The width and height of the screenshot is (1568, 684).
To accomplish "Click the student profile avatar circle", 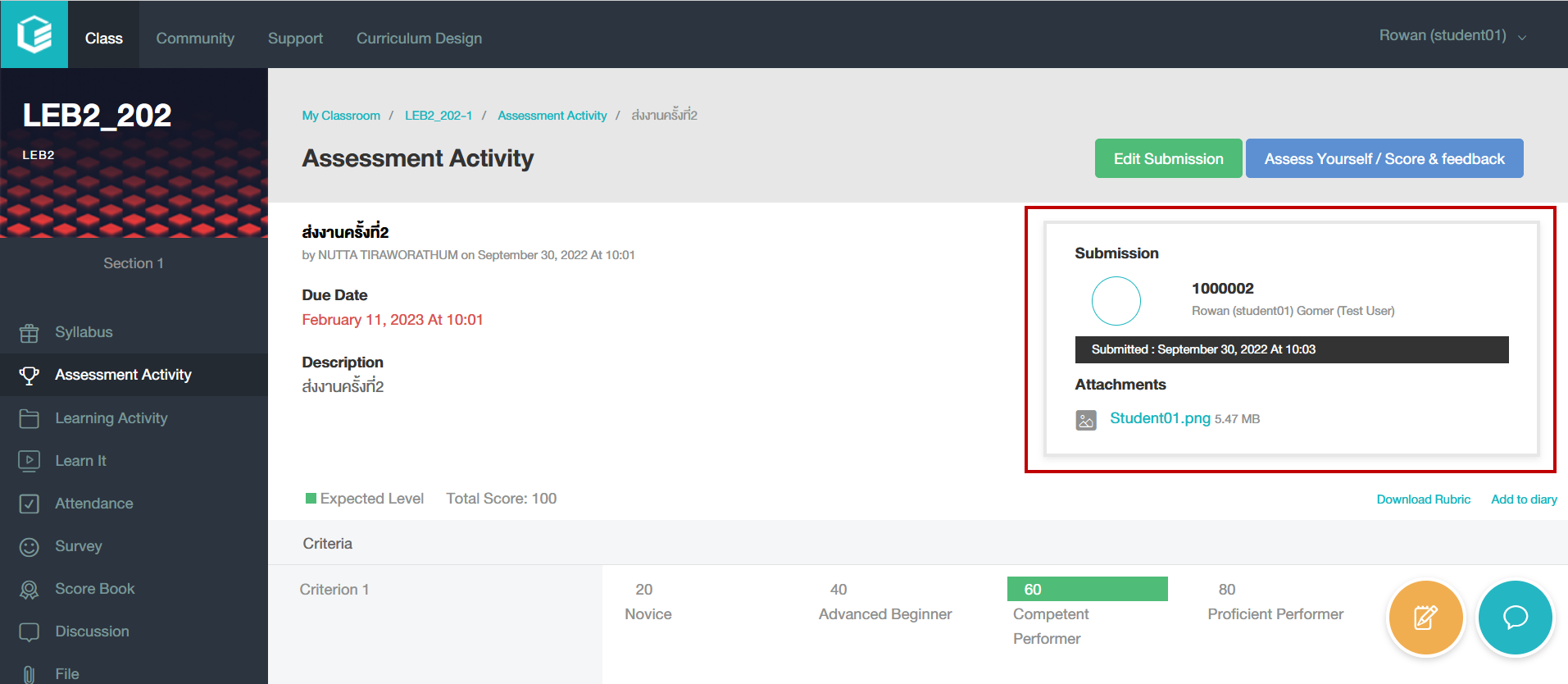I will point(1116,301).
